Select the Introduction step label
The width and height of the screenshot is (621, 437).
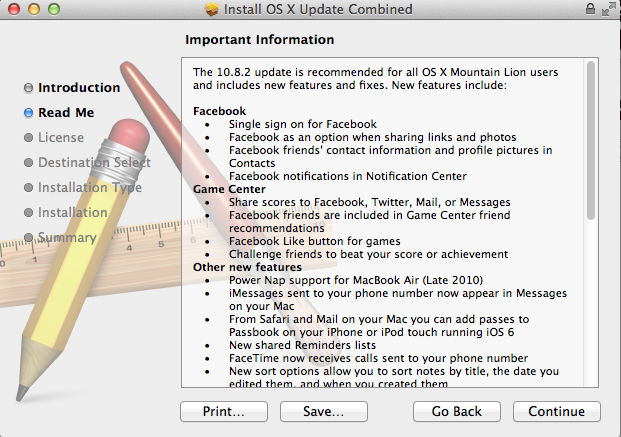coord(79,88)
